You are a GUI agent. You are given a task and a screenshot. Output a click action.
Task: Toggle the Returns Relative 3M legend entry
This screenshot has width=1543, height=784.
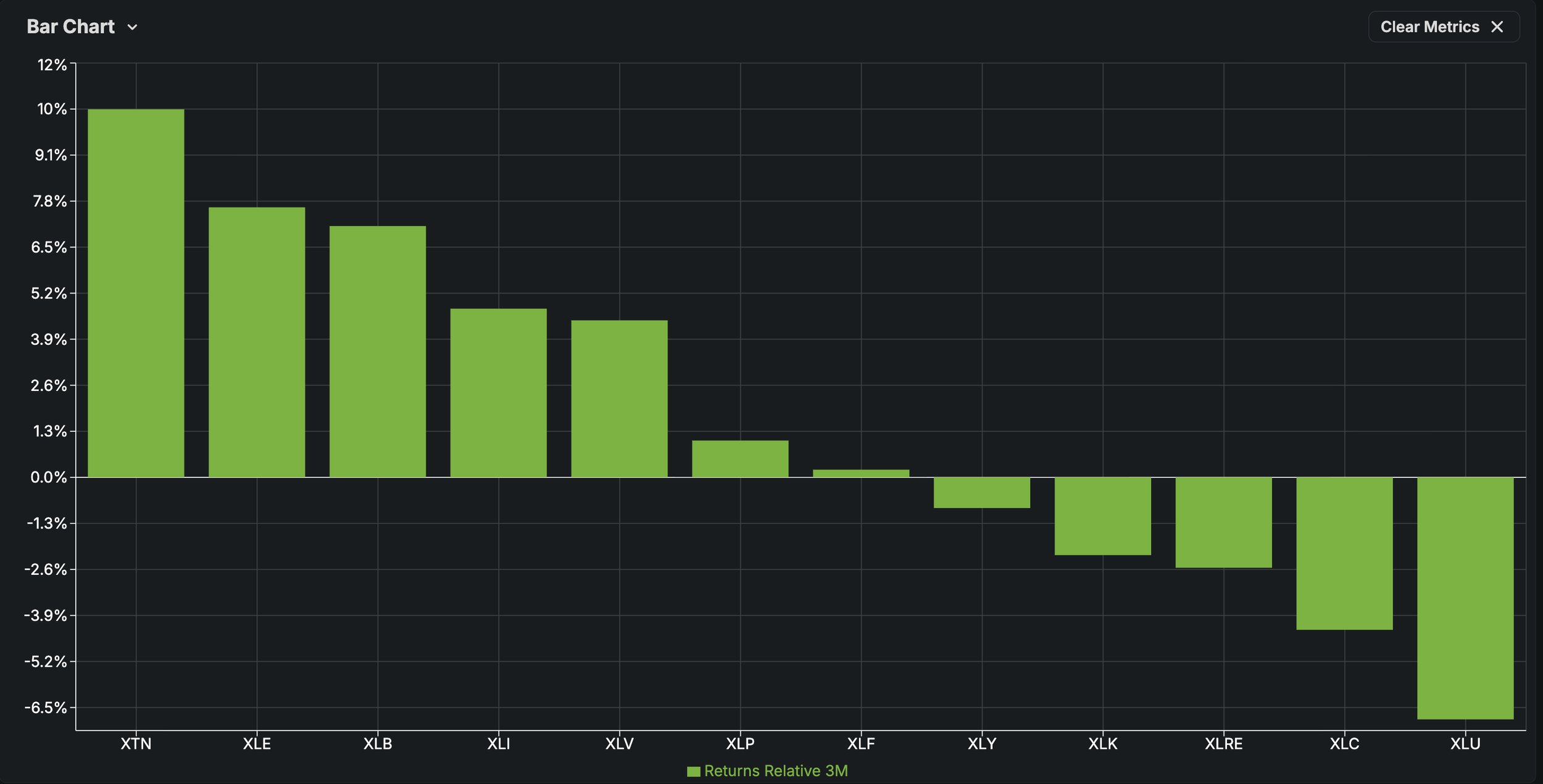coord(775,771)
